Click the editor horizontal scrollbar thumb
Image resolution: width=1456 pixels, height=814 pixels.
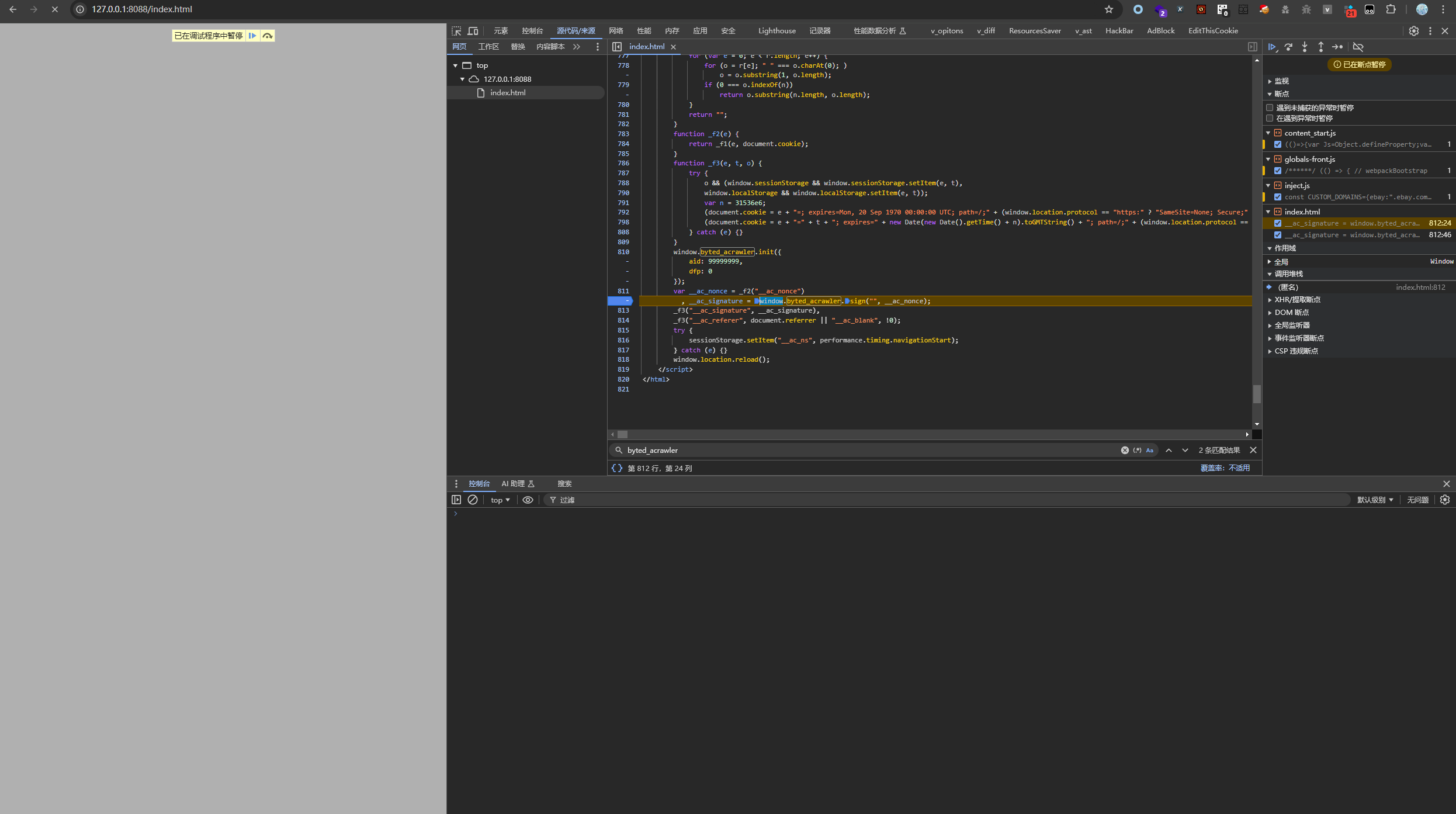tap(622, 434)
